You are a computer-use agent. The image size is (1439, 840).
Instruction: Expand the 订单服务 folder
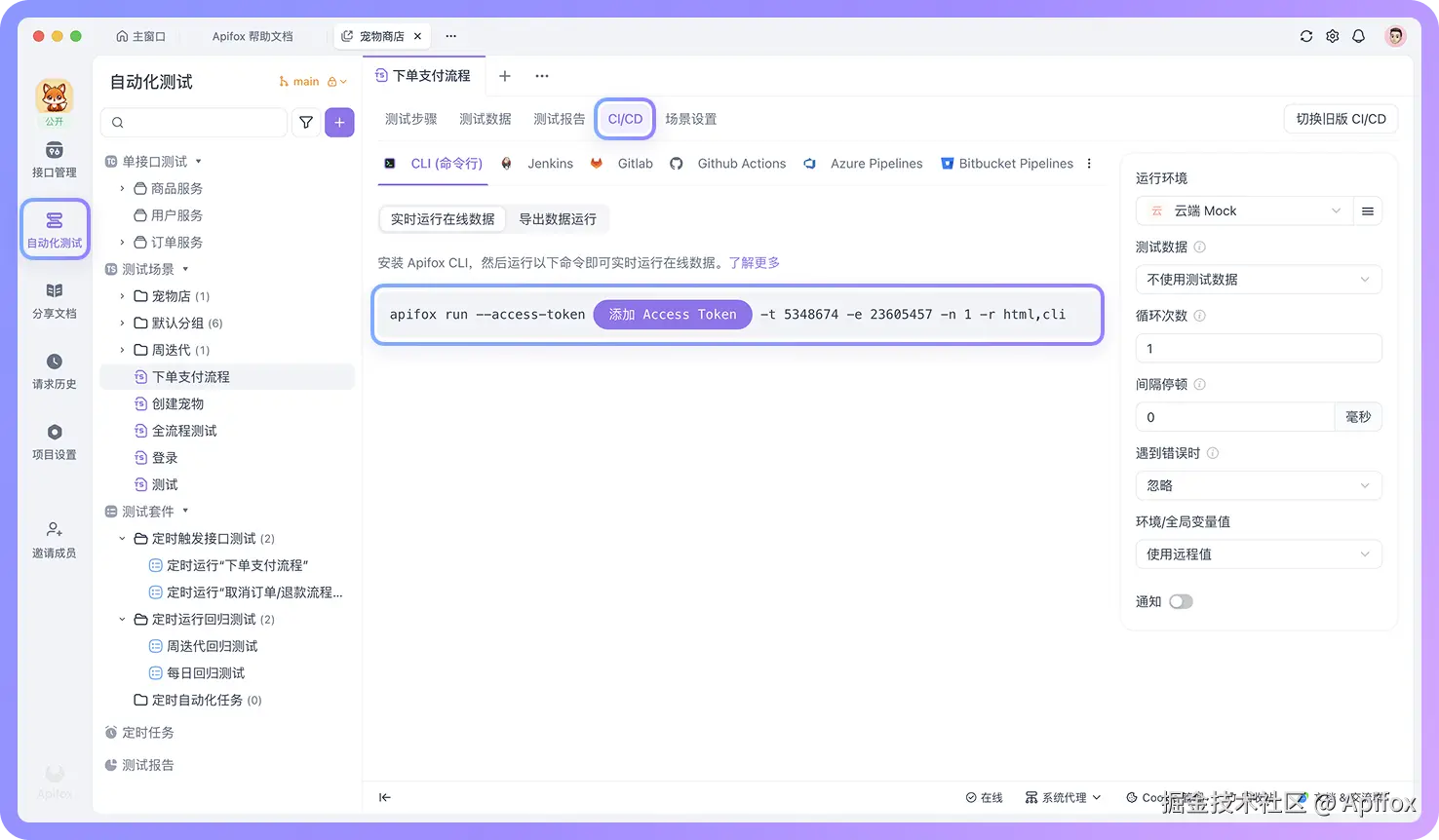[122, 242]
